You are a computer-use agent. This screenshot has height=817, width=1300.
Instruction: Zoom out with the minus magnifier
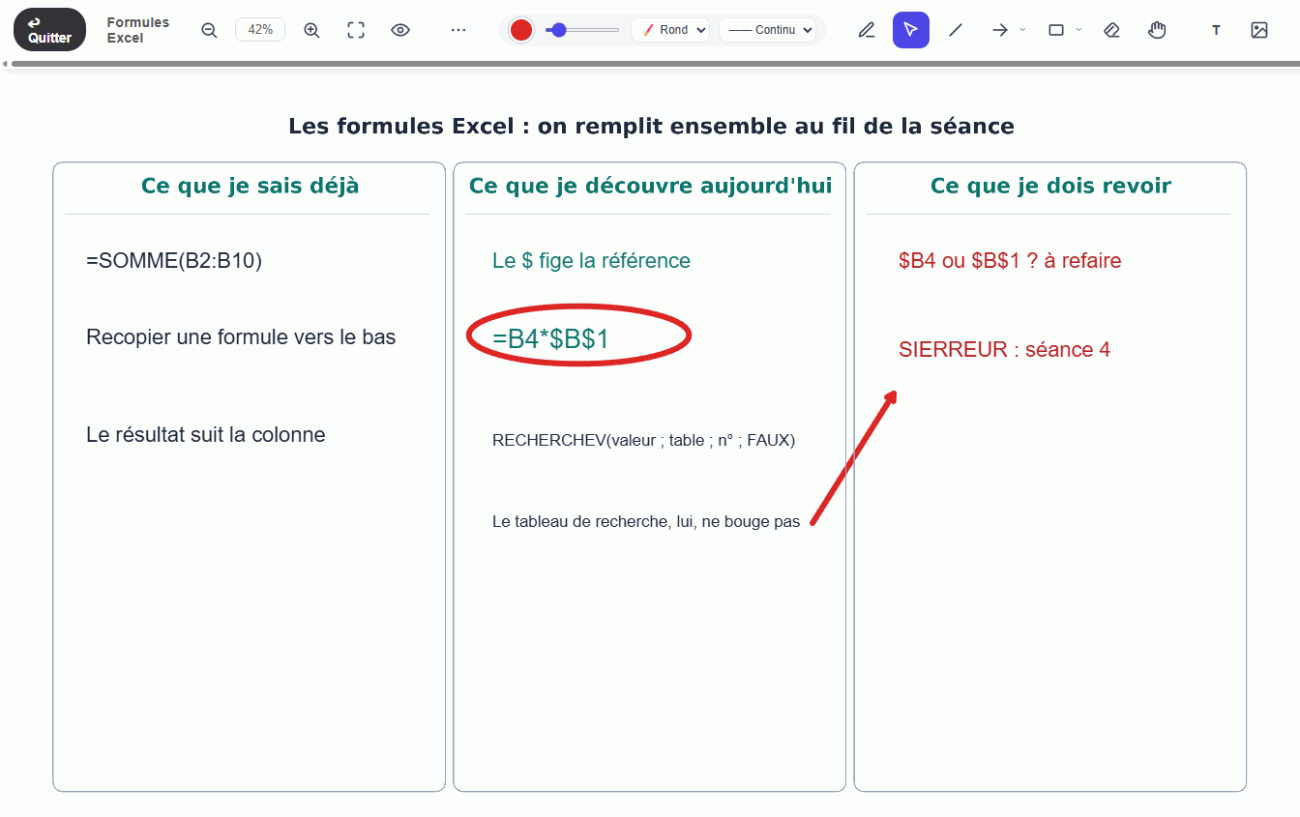click(x=209, y=30)
